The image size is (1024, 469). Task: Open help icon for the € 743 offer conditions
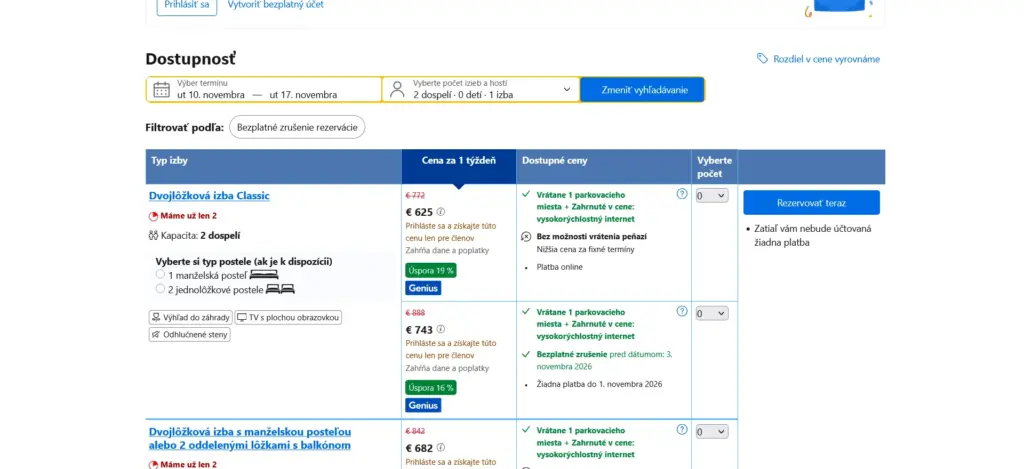682,312
